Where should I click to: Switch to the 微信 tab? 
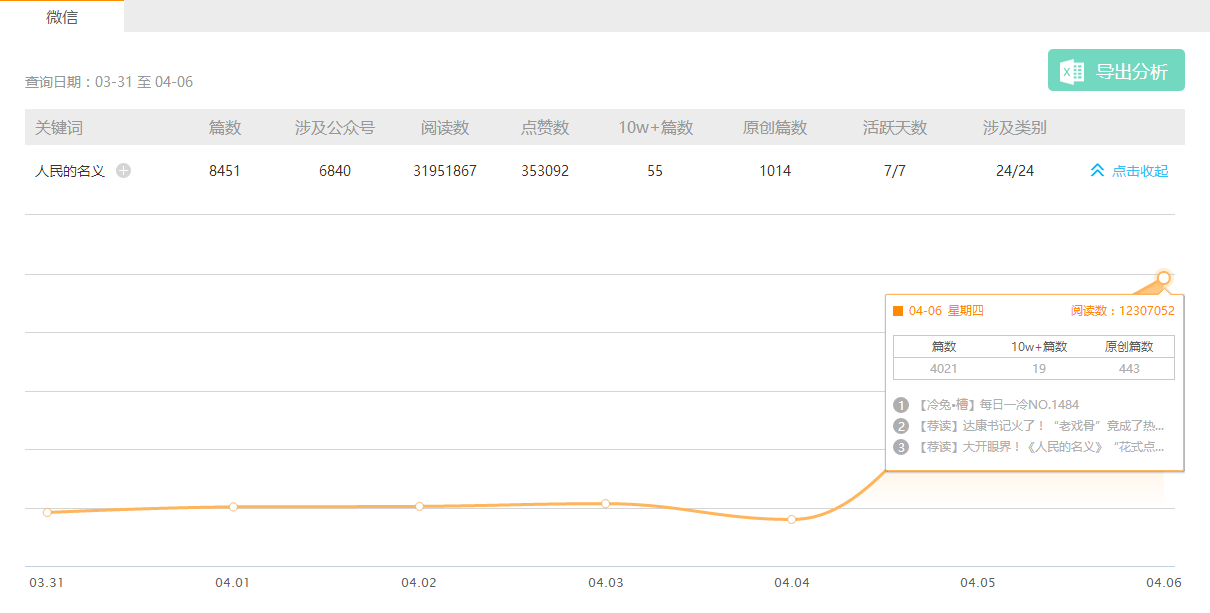(x=62, y=17)
